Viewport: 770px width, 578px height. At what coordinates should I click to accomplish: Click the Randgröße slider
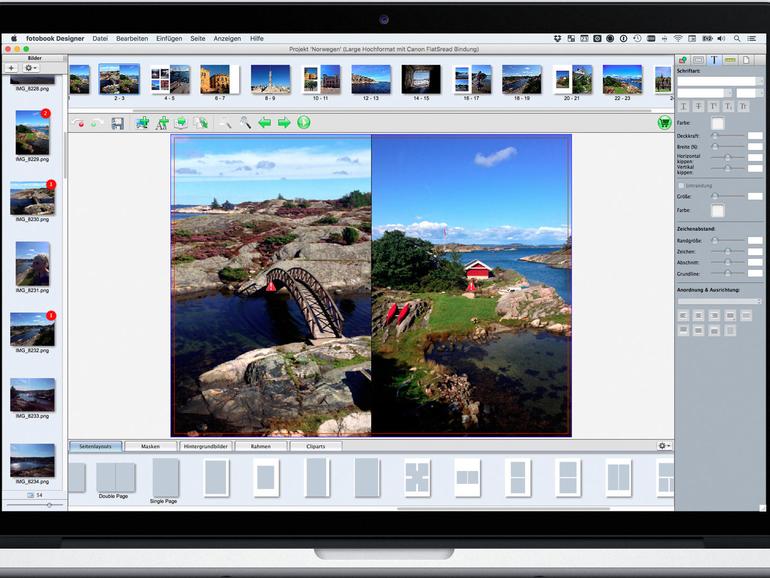727,241
